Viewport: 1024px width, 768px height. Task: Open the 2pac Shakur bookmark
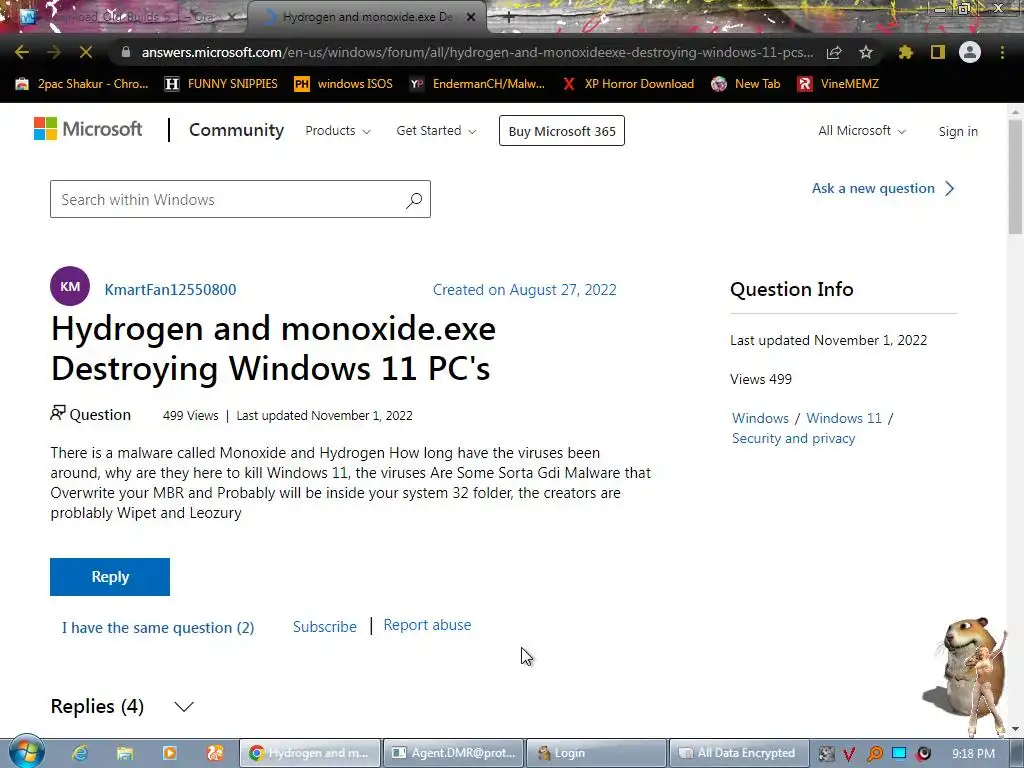[82, 84]
